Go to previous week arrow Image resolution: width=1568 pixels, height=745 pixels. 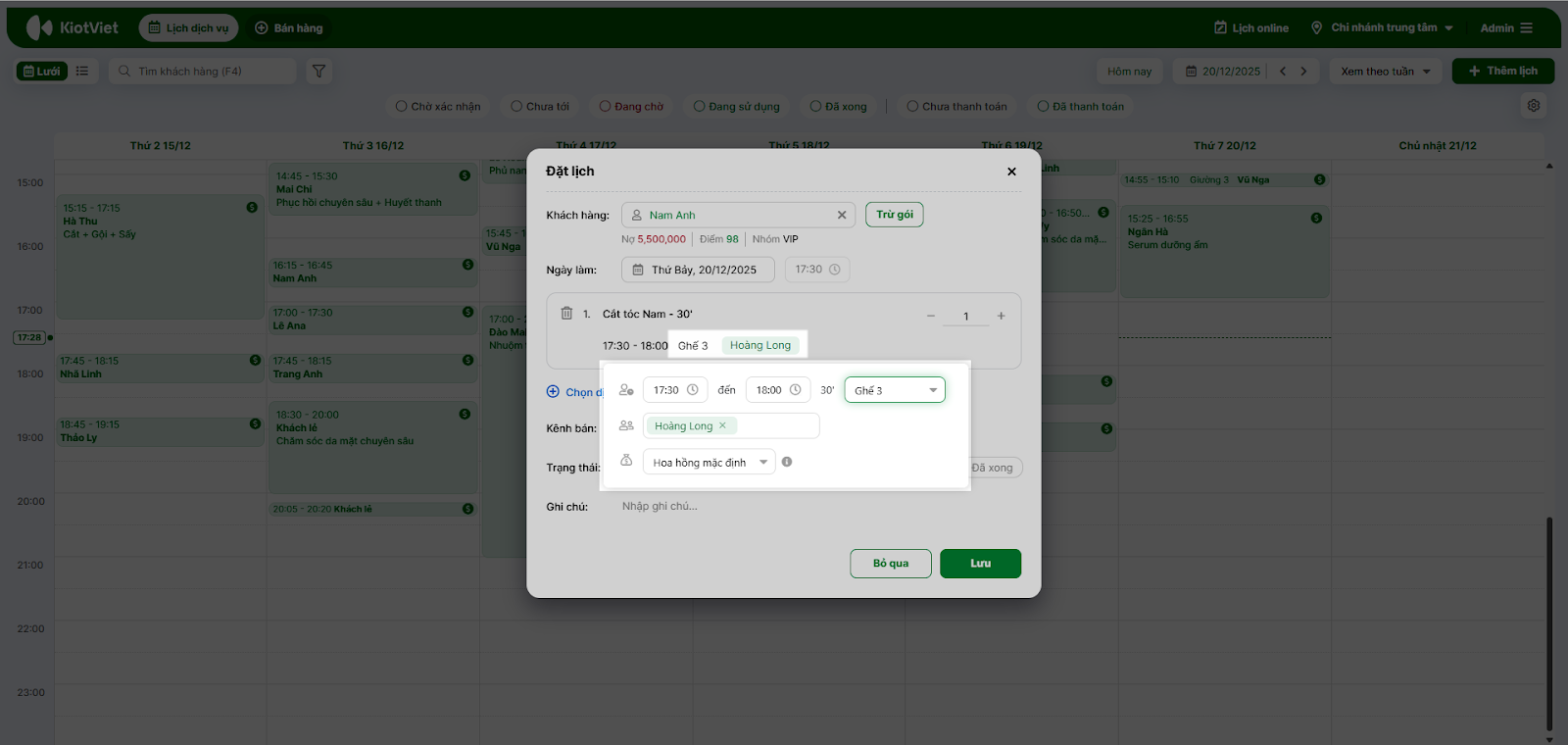1282,71
